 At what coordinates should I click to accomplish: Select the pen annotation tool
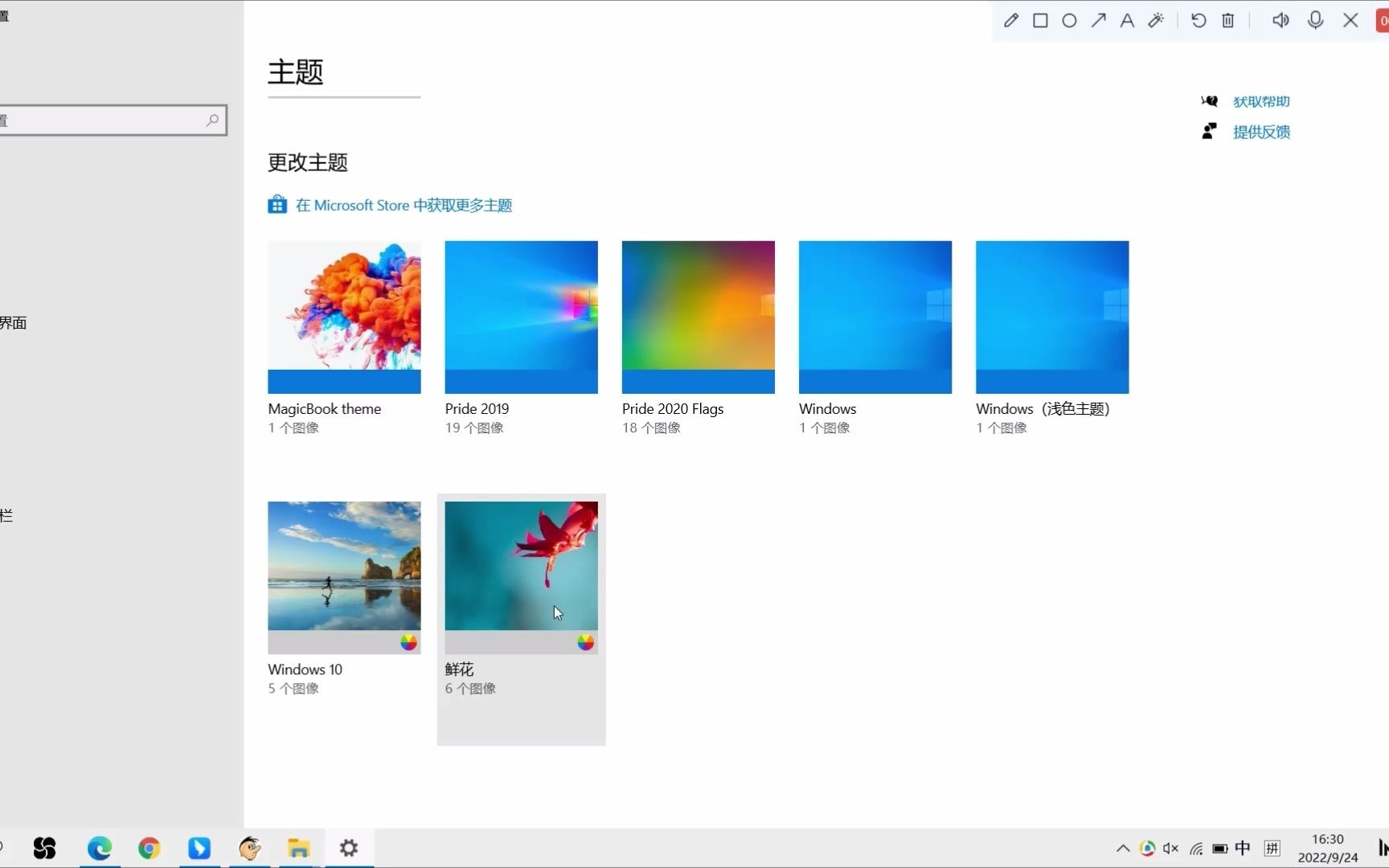coord(1011,20)
